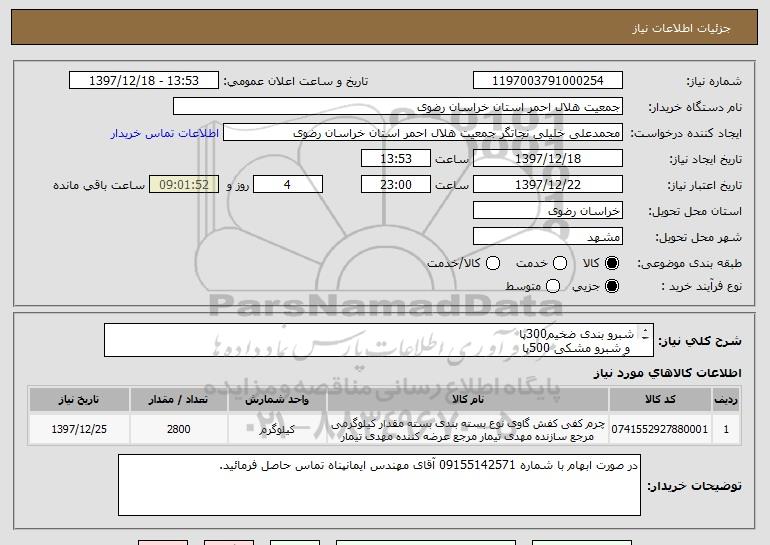Select the خدمت radio button
Viewport: 770px width, 545px height.
pyautogui.click(x=560, y=263)
